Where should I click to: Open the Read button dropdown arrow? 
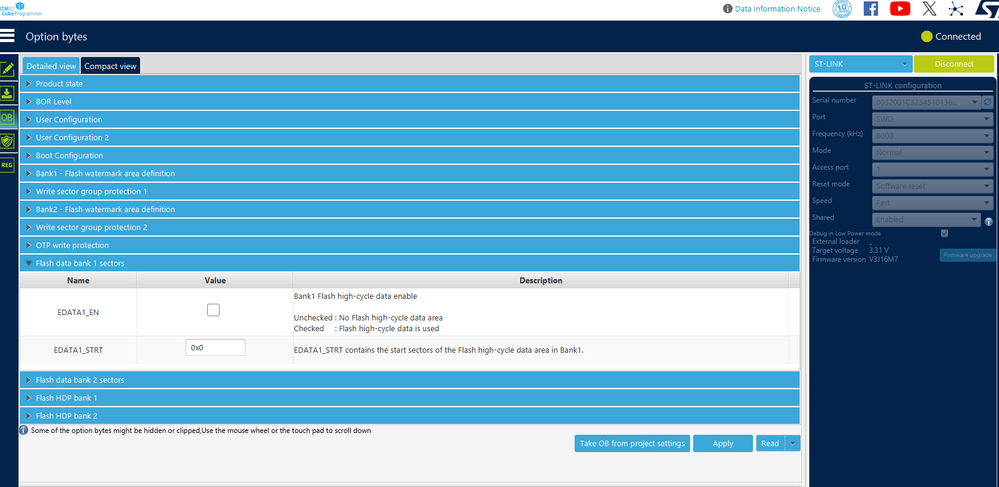793,443
